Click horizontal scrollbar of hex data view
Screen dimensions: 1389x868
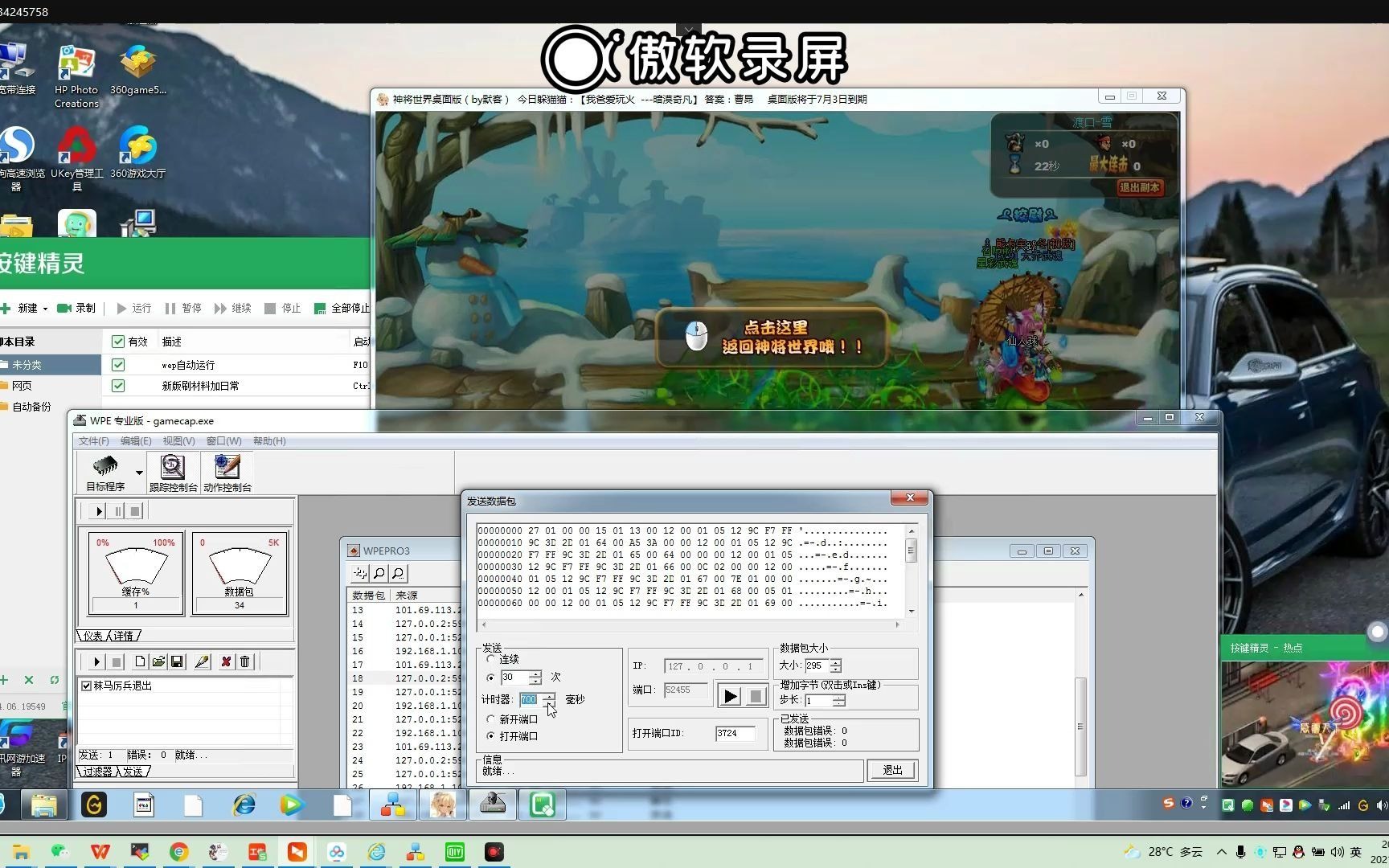tap(690, 624)
